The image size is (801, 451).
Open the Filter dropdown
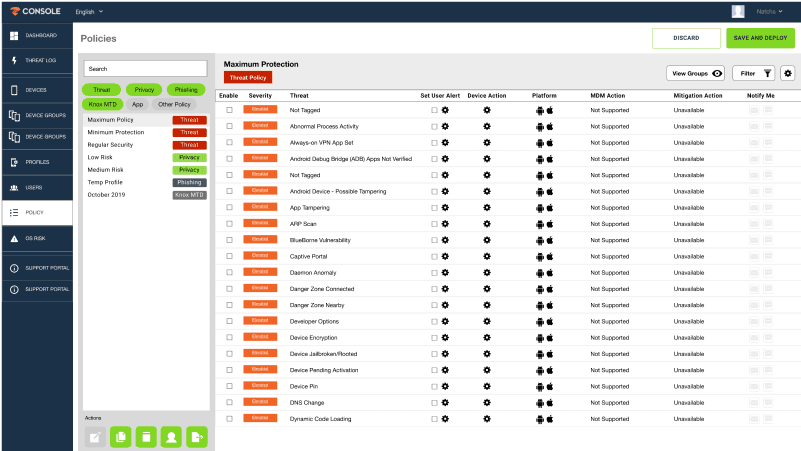tap(754, 73)
